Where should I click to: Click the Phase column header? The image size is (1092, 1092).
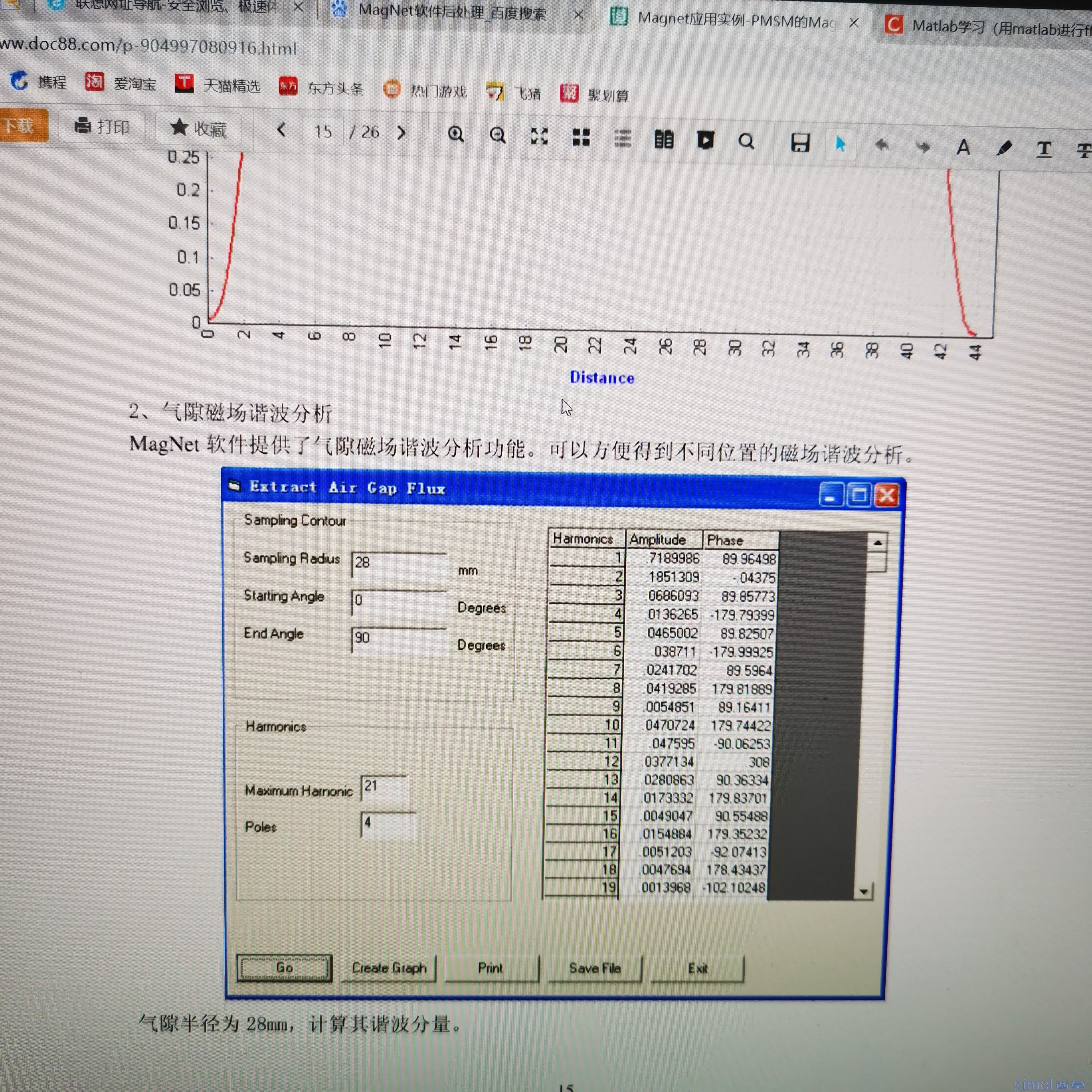(x=740, y=540)
